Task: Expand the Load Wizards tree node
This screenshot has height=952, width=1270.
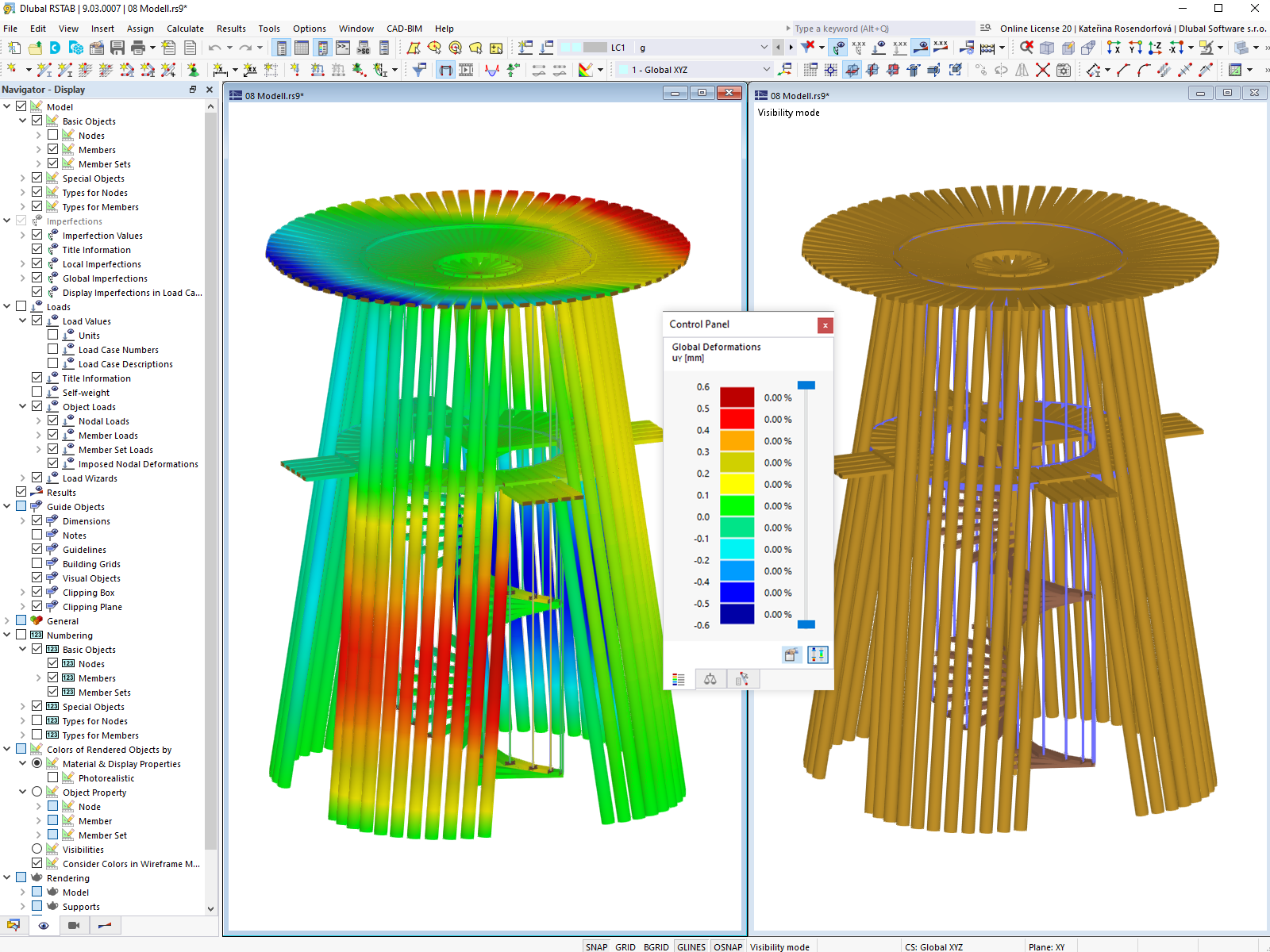Action: pos(23,478)
